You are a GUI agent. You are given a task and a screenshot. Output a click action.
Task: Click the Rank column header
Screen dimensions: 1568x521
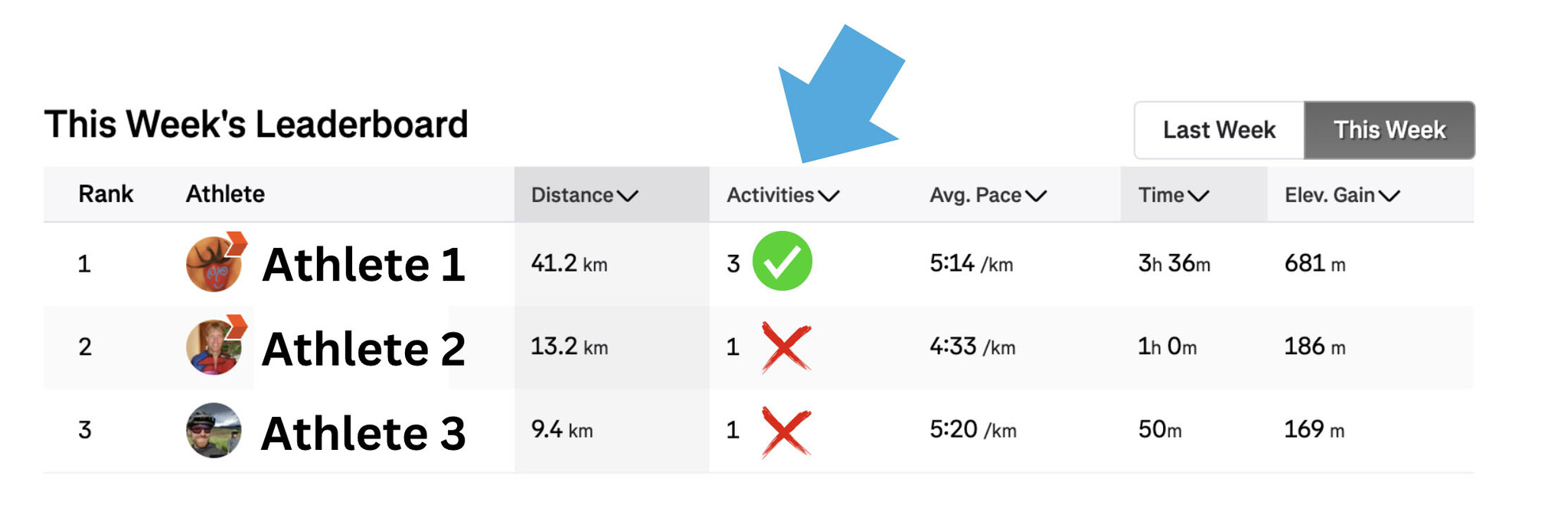(x=106, y=194)
